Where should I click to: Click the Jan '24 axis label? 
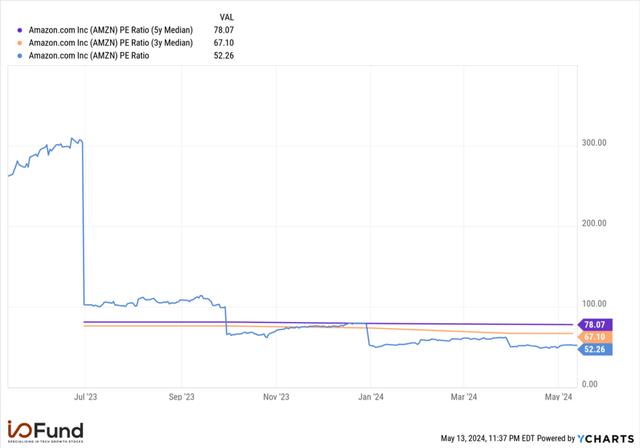(x=371, y=397)
